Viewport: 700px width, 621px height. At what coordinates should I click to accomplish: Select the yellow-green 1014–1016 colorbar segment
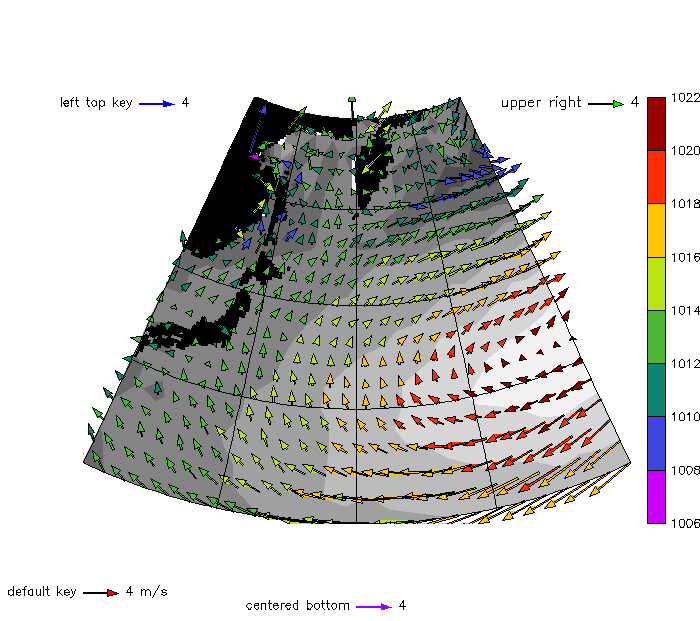click(657, 284)
